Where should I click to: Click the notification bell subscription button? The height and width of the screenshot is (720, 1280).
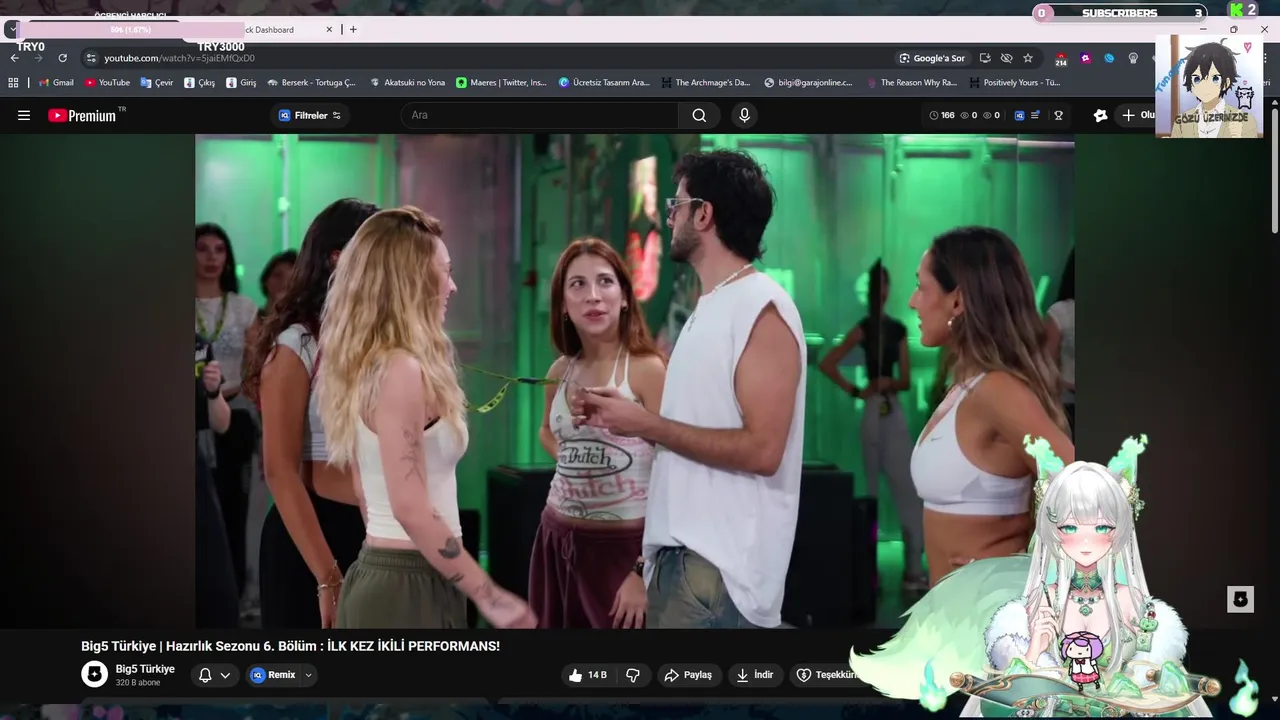pos(215,675)
